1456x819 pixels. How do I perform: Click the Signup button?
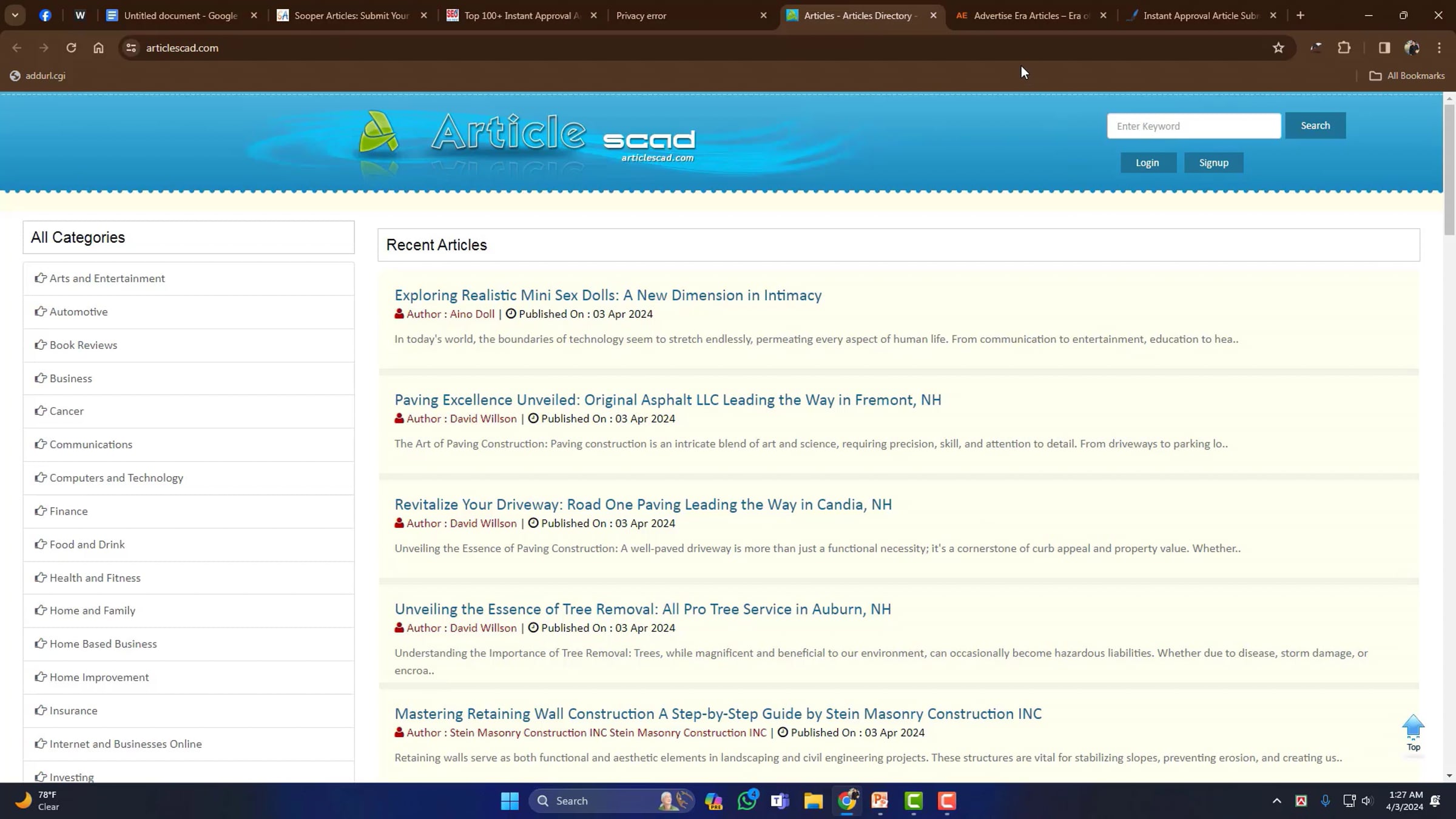point(1213,163)
